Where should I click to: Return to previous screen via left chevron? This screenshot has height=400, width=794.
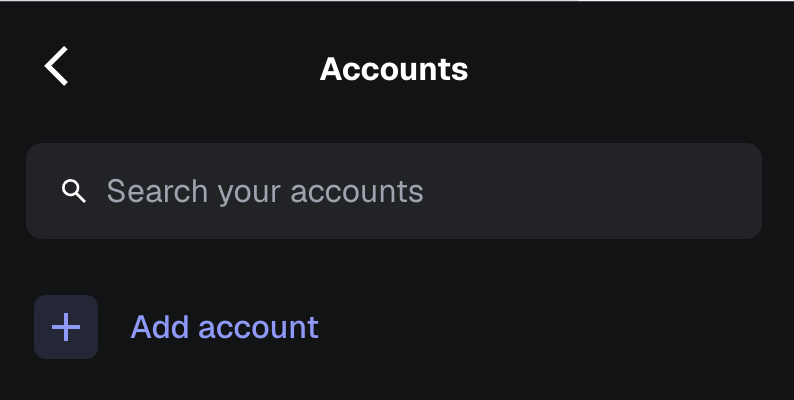[x=57, y=67]
